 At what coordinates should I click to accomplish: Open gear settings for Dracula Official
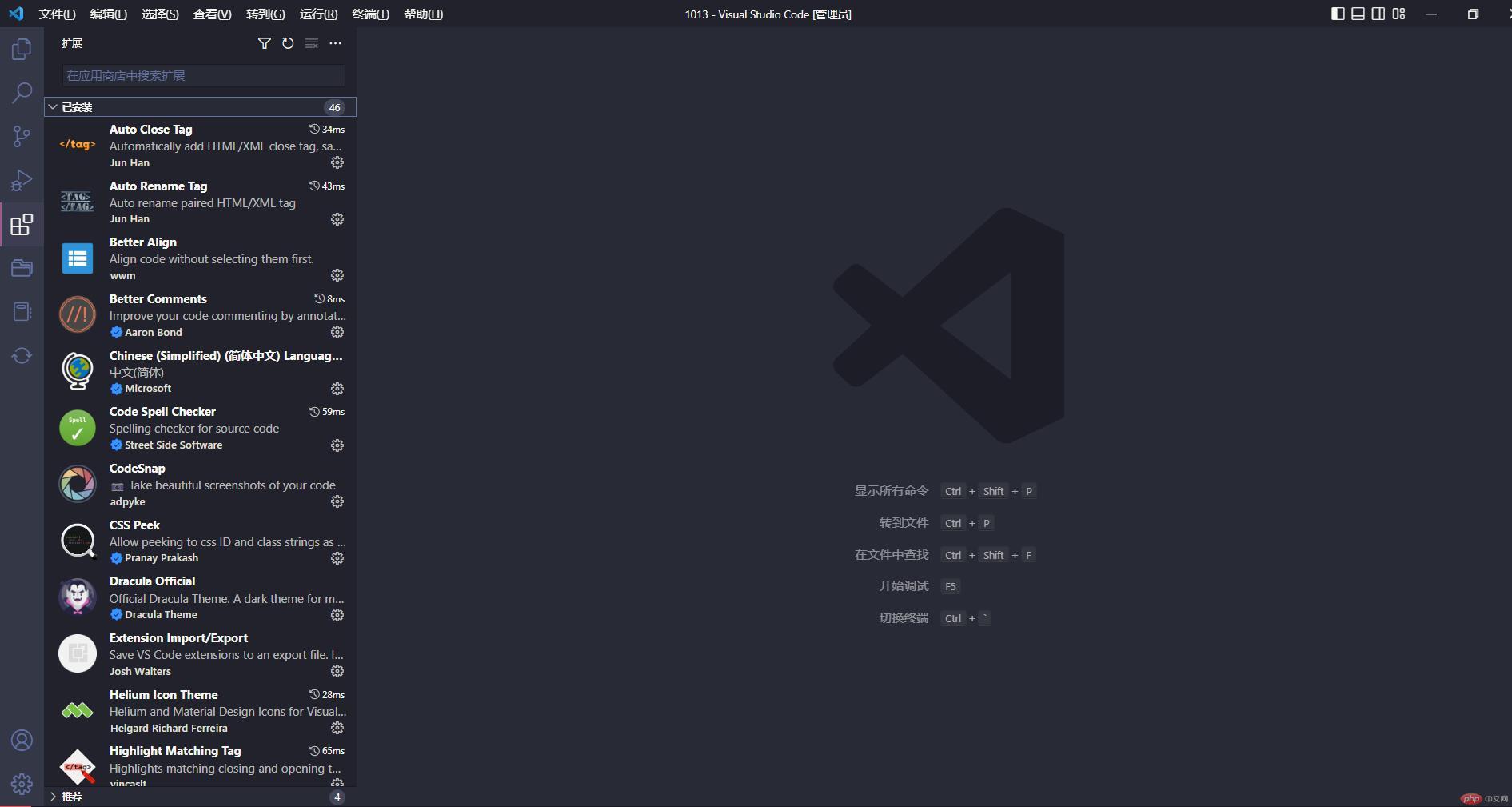[x=337, y=615]
